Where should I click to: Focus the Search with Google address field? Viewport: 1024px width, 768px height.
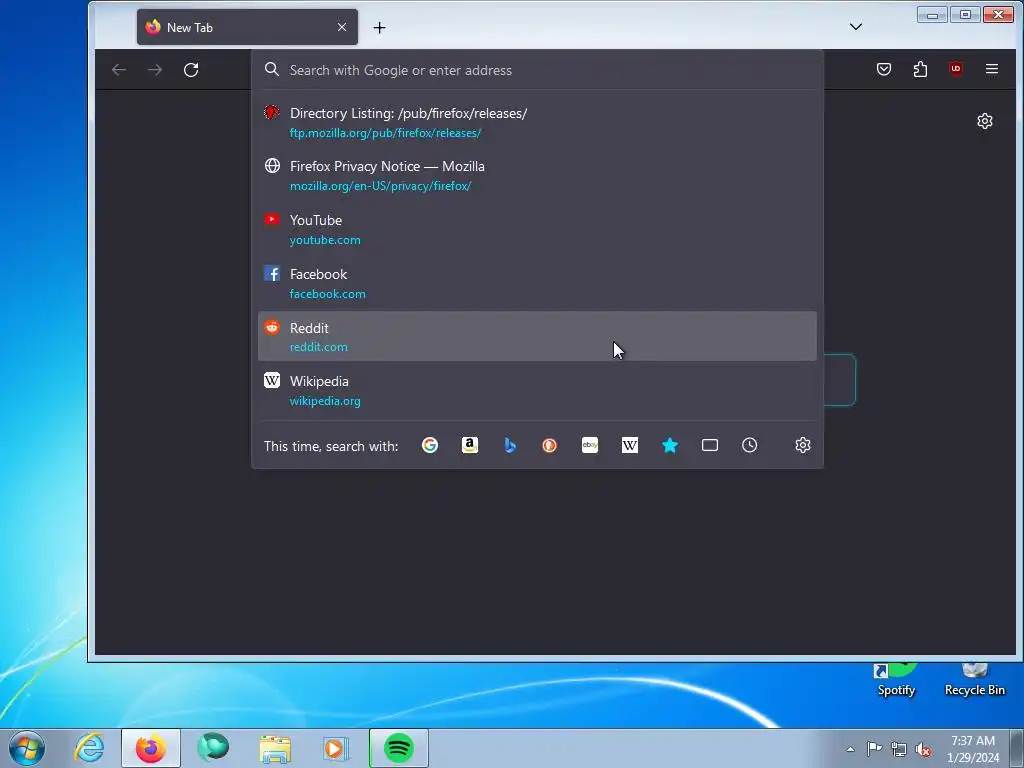coord(537,70)
